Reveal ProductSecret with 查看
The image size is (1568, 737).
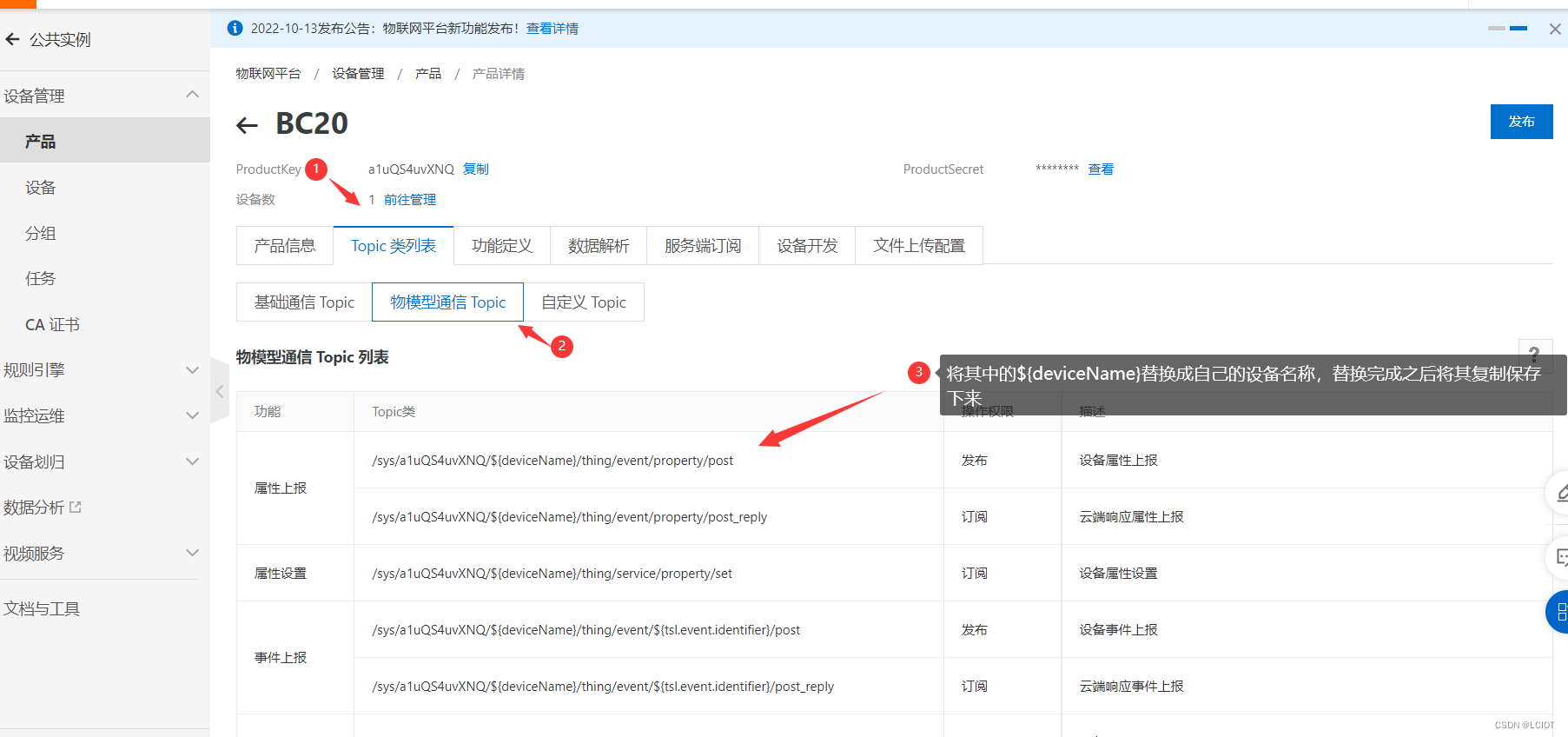pos(1101,169)
